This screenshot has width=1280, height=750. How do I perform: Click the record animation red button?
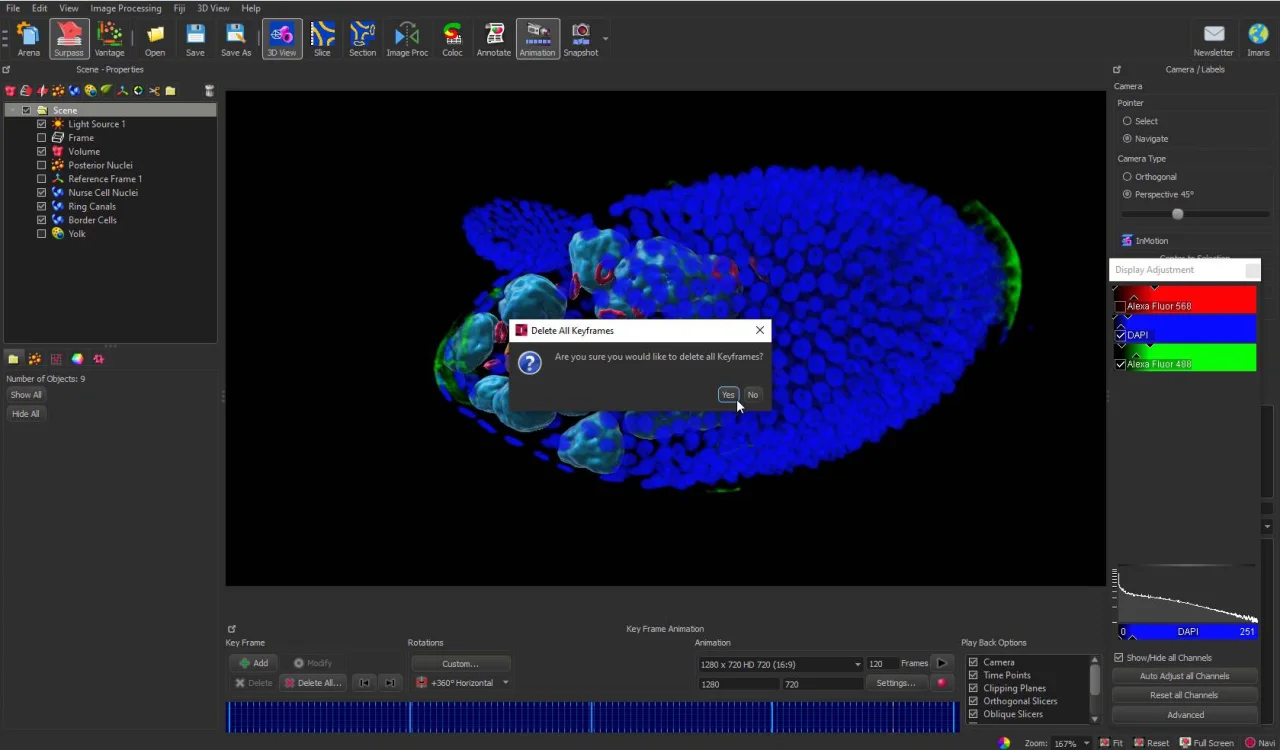pos(941,683)
